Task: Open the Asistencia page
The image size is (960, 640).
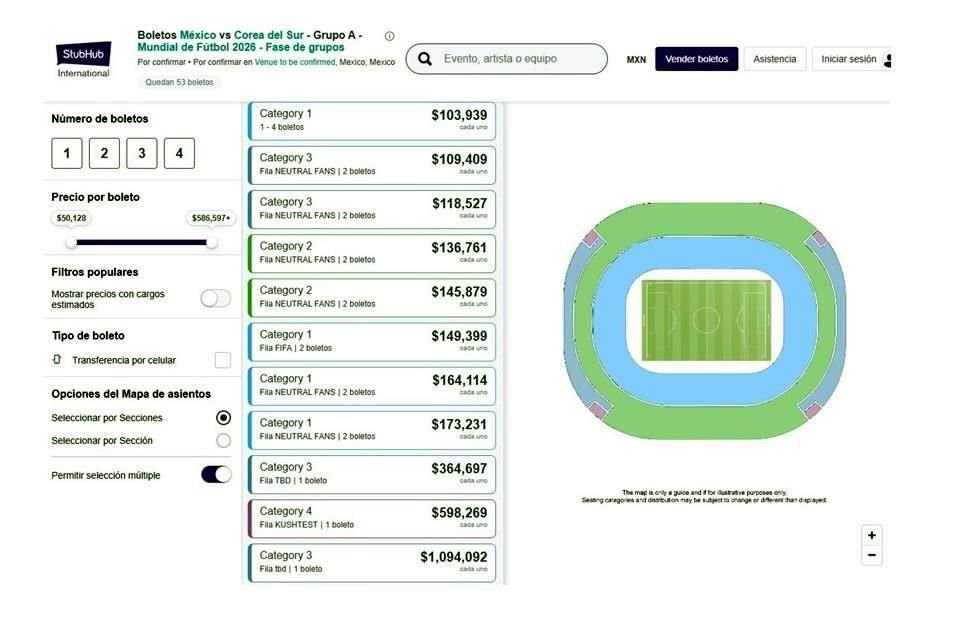Action: point(775,59)
